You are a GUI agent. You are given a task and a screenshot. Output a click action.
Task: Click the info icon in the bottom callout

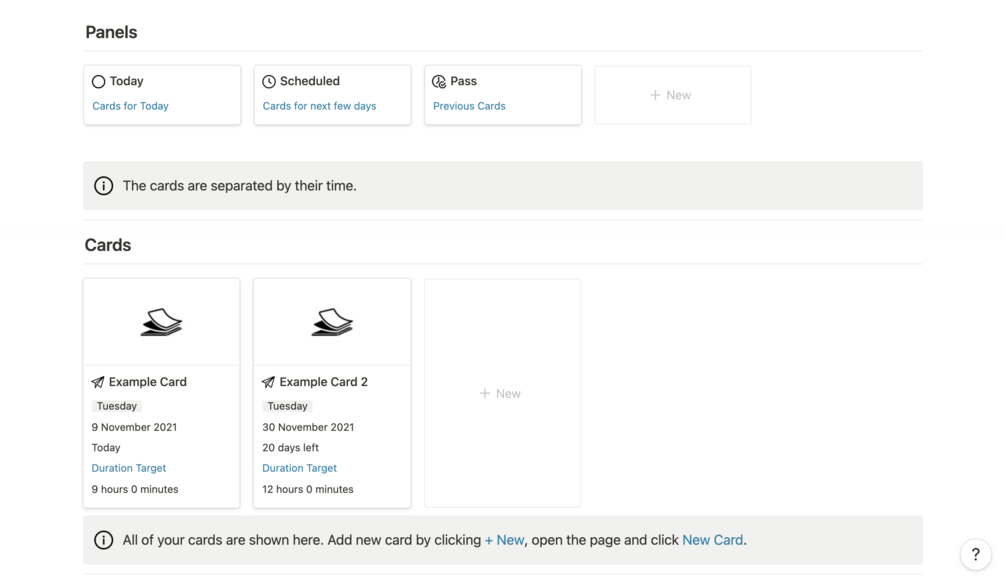point(103,540)
